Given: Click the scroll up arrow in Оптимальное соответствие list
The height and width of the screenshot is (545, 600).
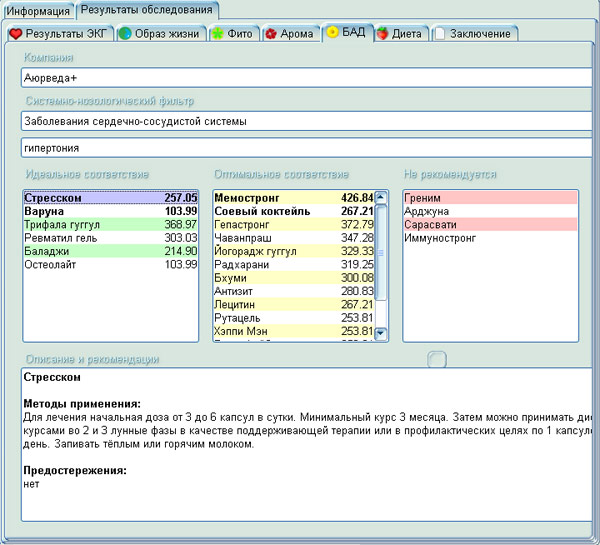Looking at the screenshot, I should tap(381, 198).
